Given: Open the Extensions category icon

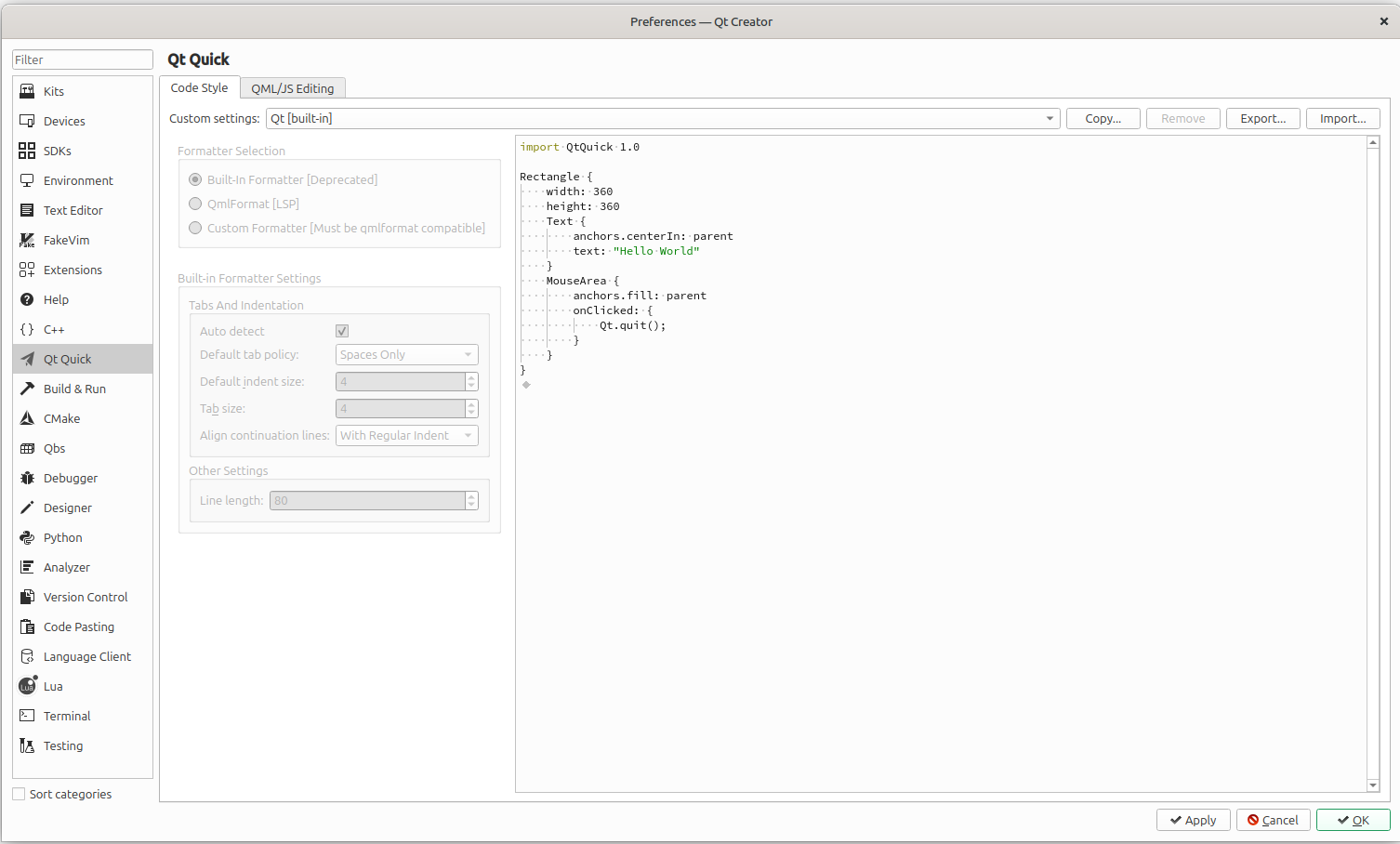Looking at the screenshot, I should (27, 270).
